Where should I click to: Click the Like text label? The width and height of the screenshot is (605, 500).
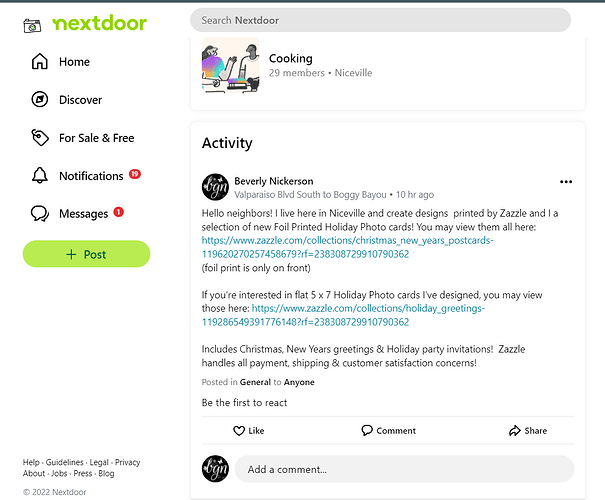pos(256,431)
